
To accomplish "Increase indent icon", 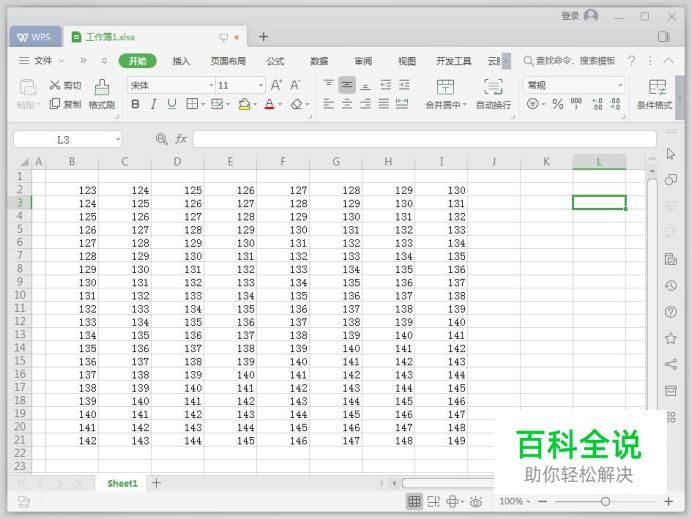I will [404, 85].
